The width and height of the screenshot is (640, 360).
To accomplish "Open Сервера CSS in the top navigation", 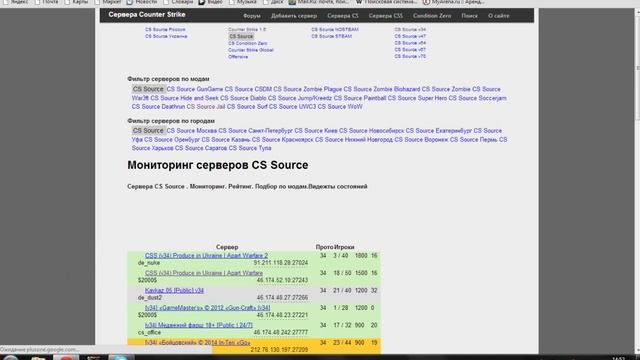I will 386,16.
